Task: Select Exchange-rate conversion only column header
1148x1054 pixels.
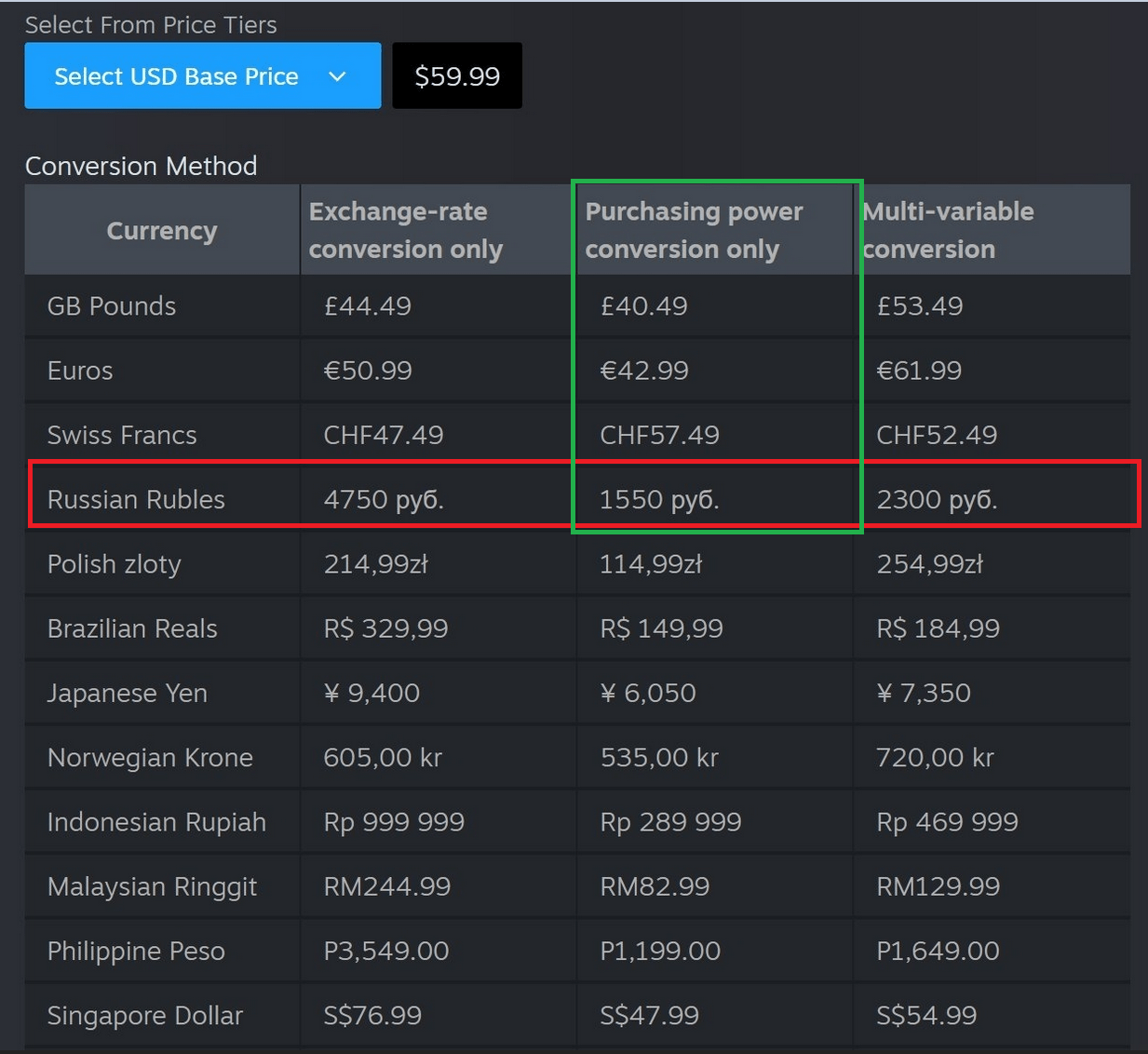Action: [x=406, y=230]
